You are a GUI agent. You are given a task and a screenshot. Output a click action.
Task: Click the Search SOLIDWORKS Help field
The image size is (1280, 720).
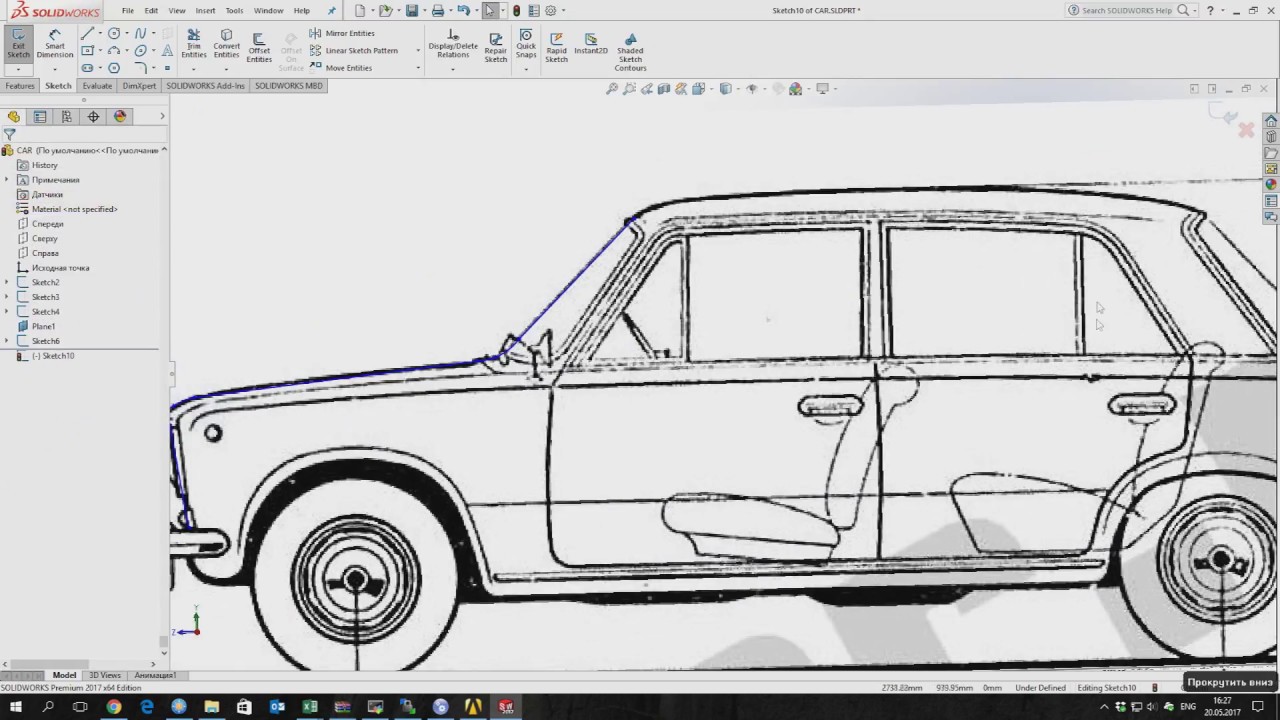click(x=1125, y=10)
